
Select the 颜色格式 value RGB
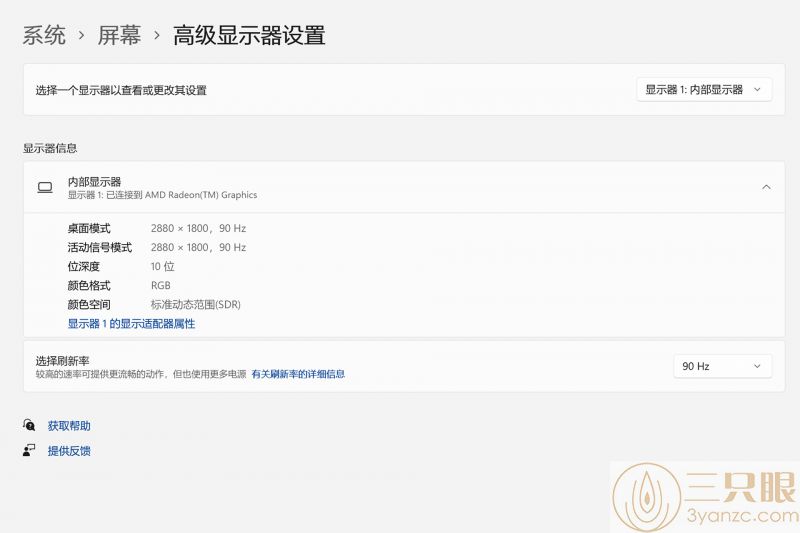pyautogui.click(x=161, y=286)
